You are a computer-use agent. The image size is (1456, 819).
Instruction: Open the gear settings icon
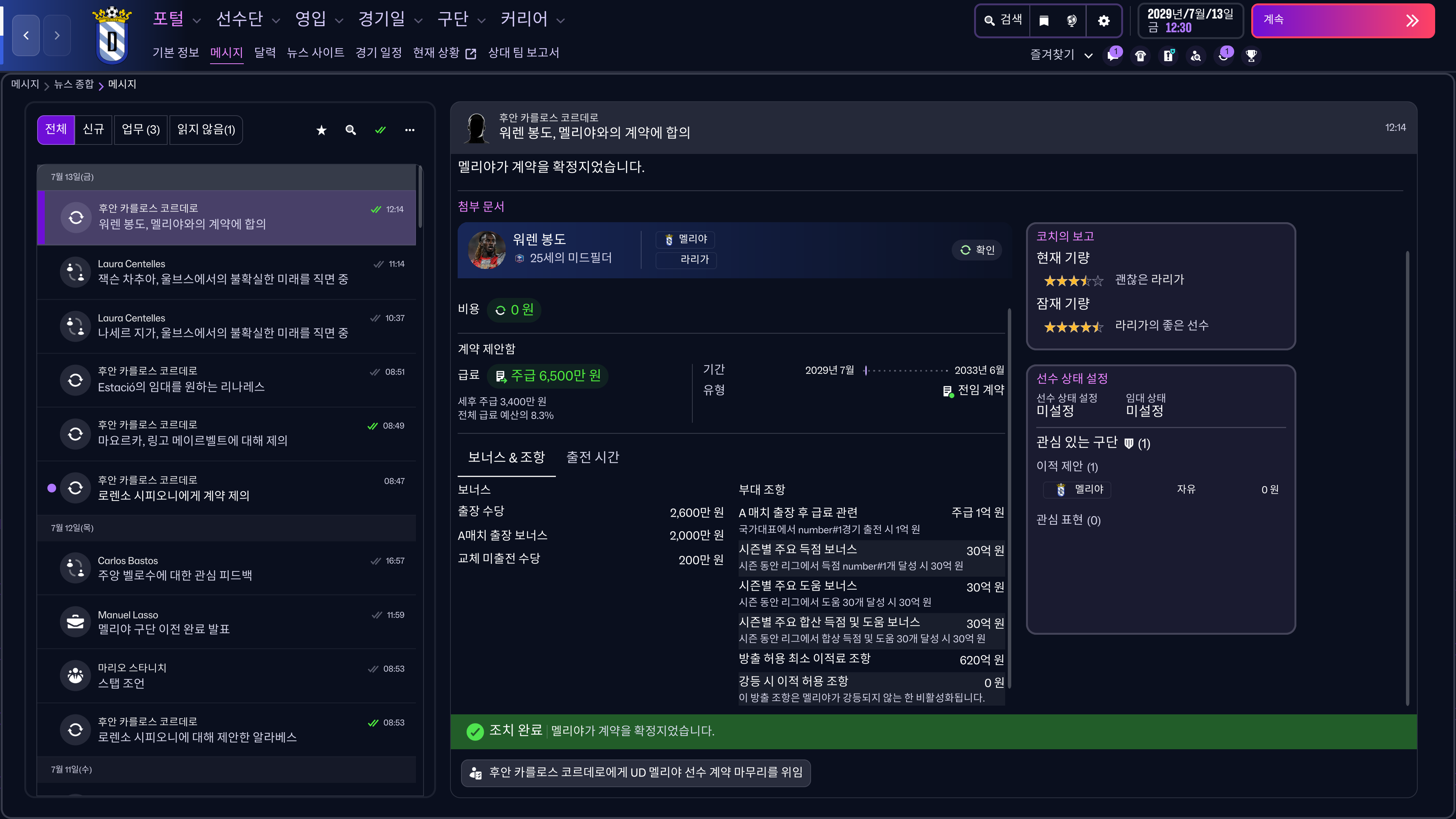click(1103, 21)
